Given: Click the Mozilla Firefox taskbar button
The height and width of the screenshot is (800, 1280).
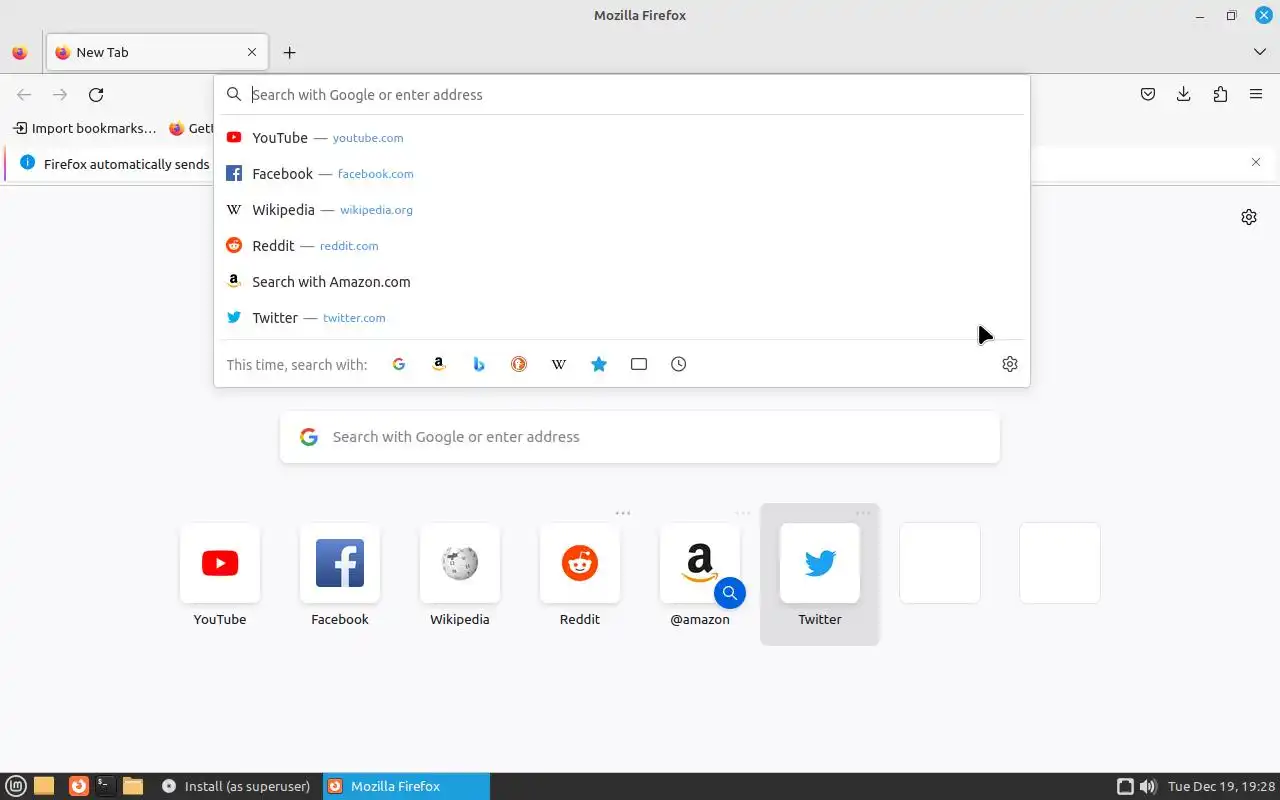Looking at the screenshot, I should pos(406,786).
